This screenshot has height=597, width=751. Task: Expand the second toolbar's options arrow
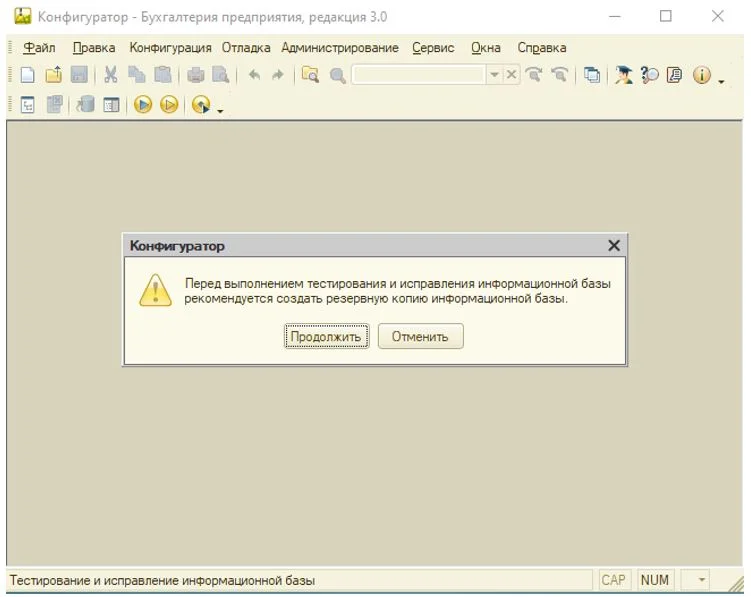point(220,111)
